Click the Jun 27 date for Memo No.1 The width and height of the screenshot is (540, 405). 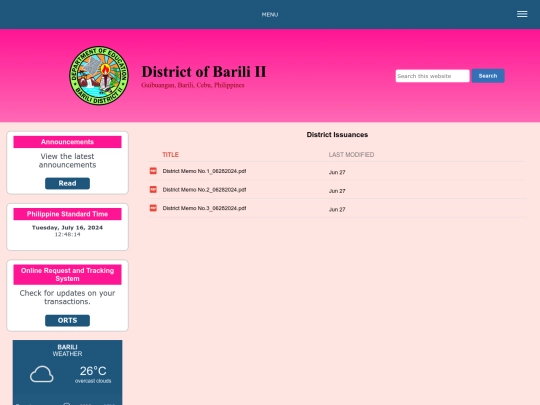coord(337,172)
